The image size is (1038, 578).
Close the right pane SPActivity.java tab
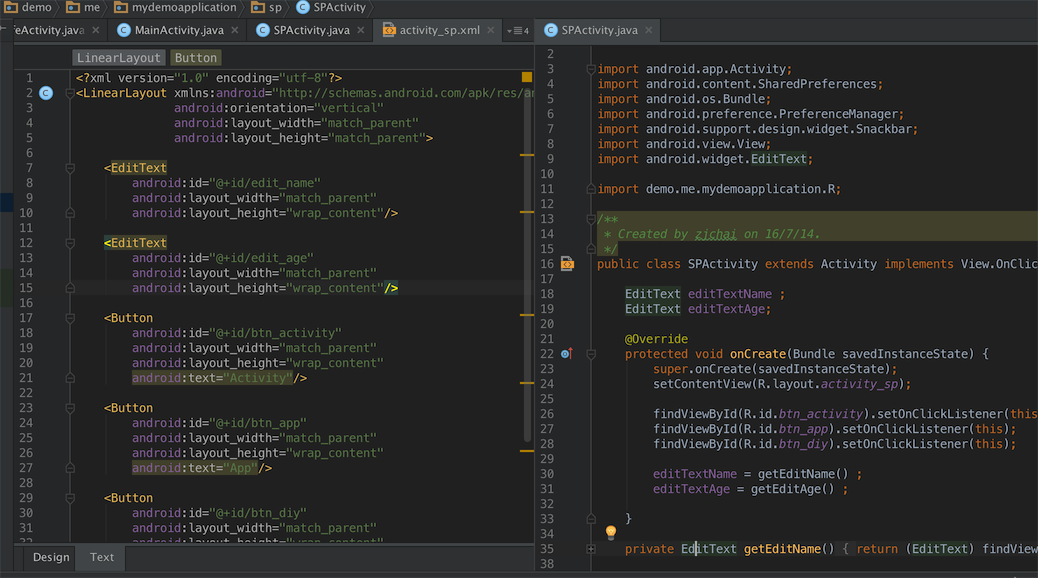click(649, 30)
